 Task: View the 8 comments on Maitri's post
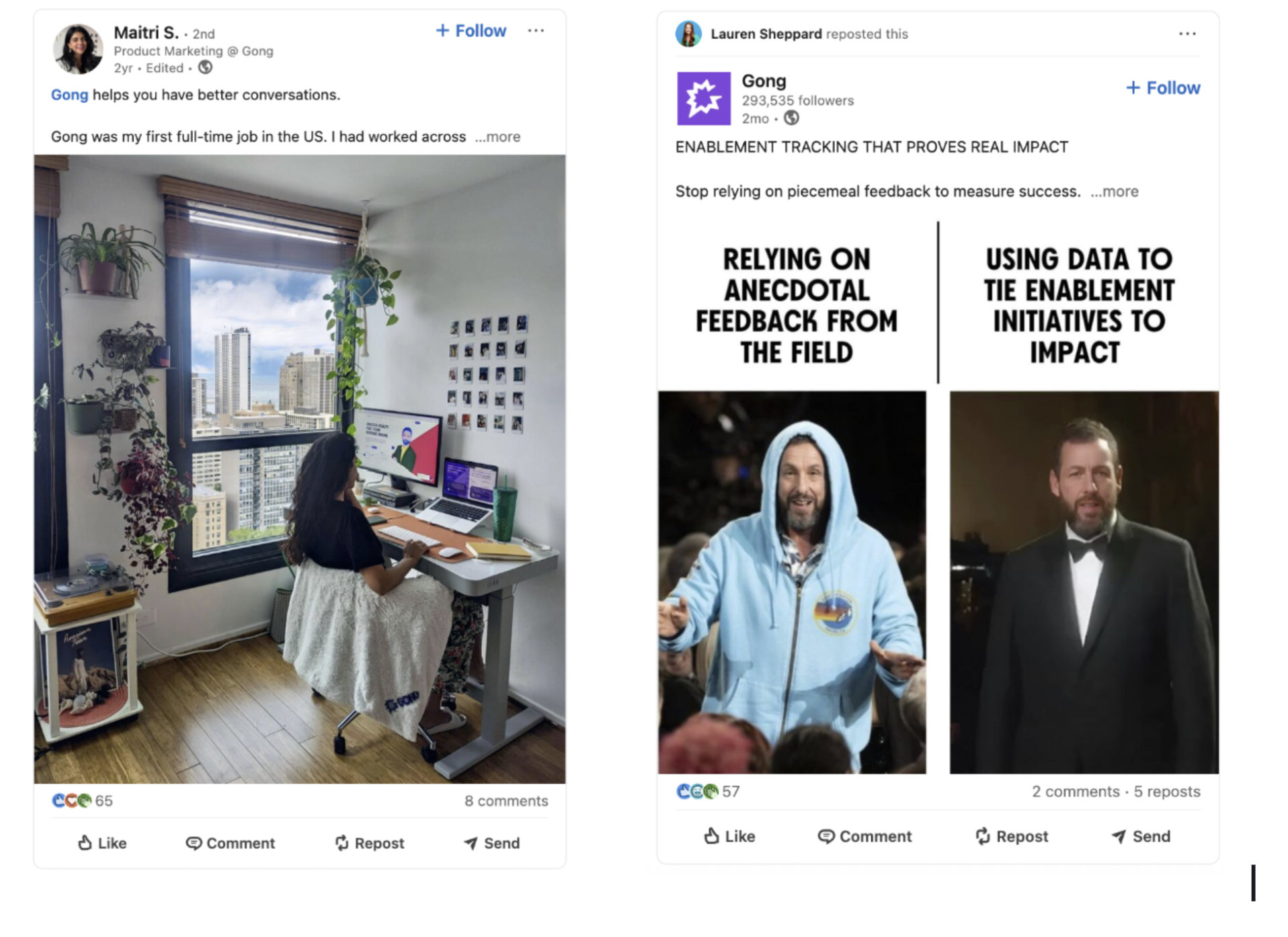pos(506,801)
